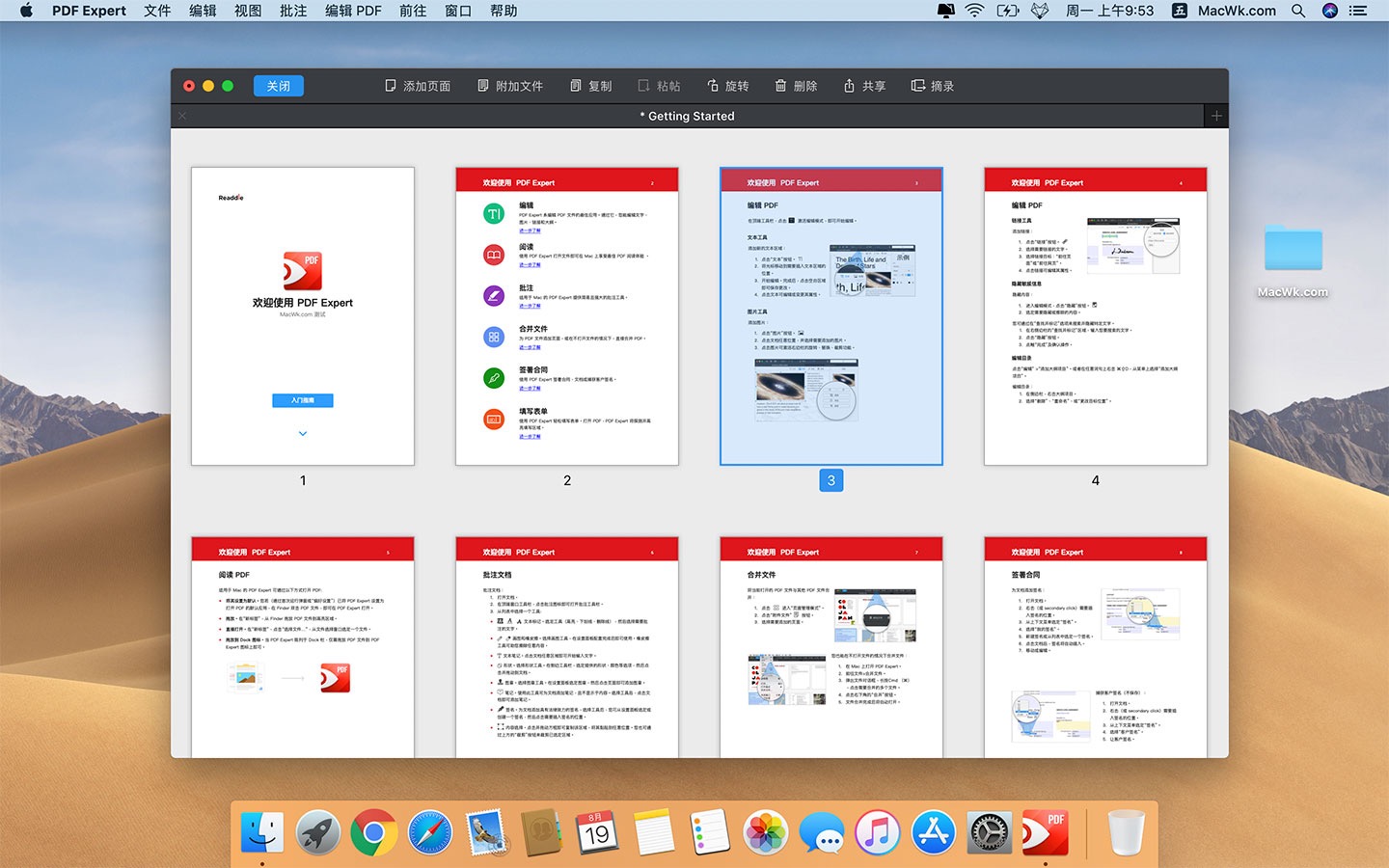
Task: Click PDF Expert icon in the Dock
Action: click(x=1046, y=832)
